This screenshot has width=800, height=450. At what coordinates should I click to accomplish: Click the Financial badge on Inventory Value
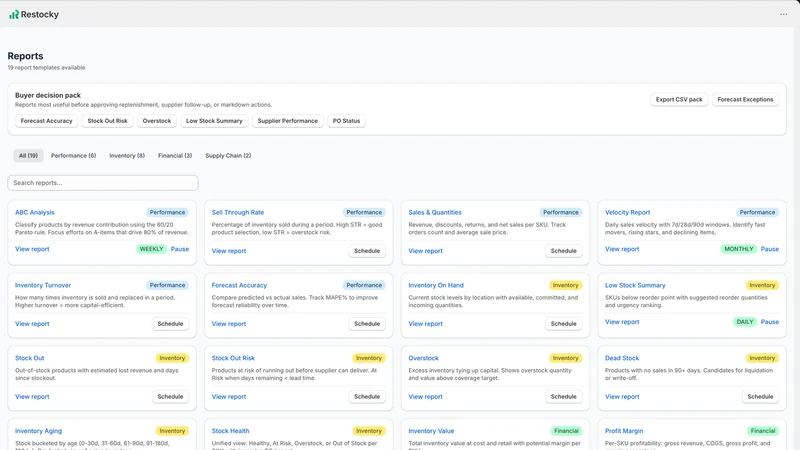(x=566, y=431)
